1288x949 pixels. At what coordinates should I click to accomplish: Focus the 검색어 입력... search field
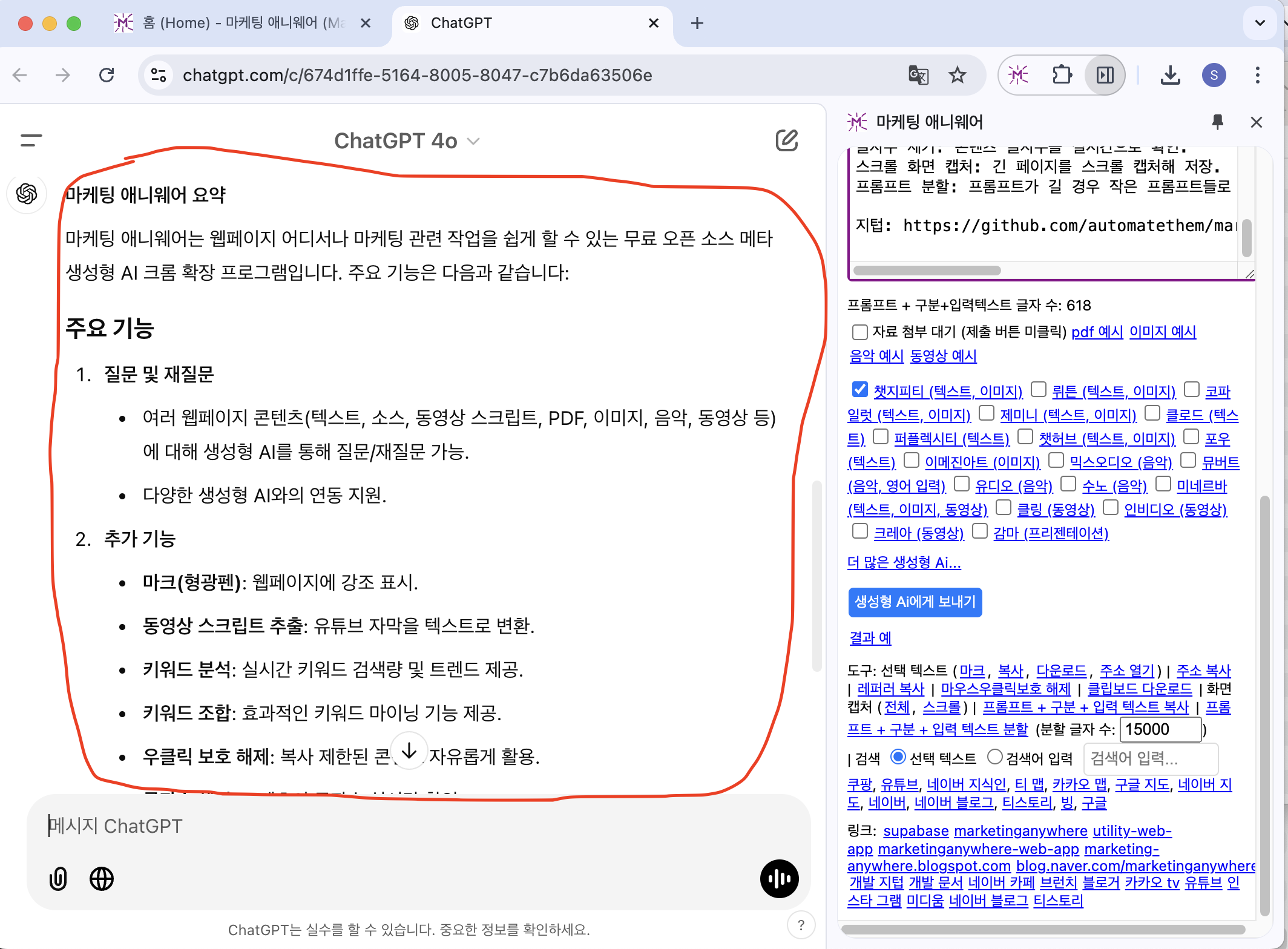click(x=1151, y=758)
